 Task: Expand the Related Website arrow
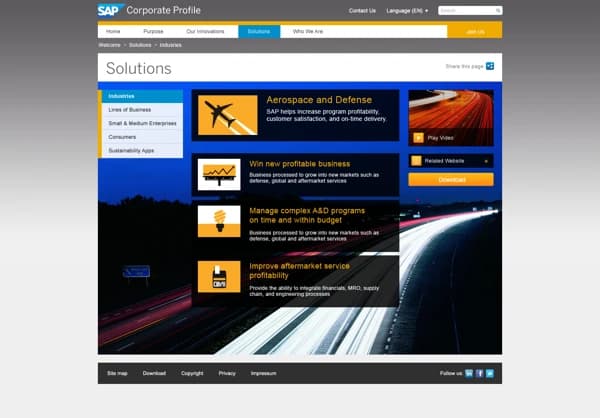(x=486, y=161)
